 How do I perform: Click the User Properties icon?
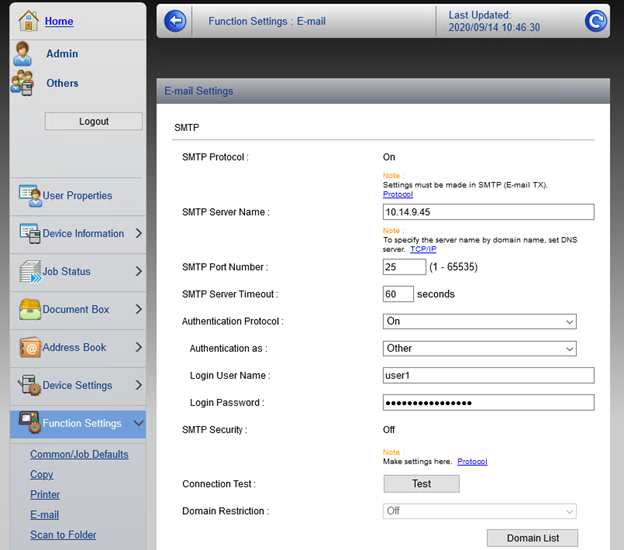29,195
